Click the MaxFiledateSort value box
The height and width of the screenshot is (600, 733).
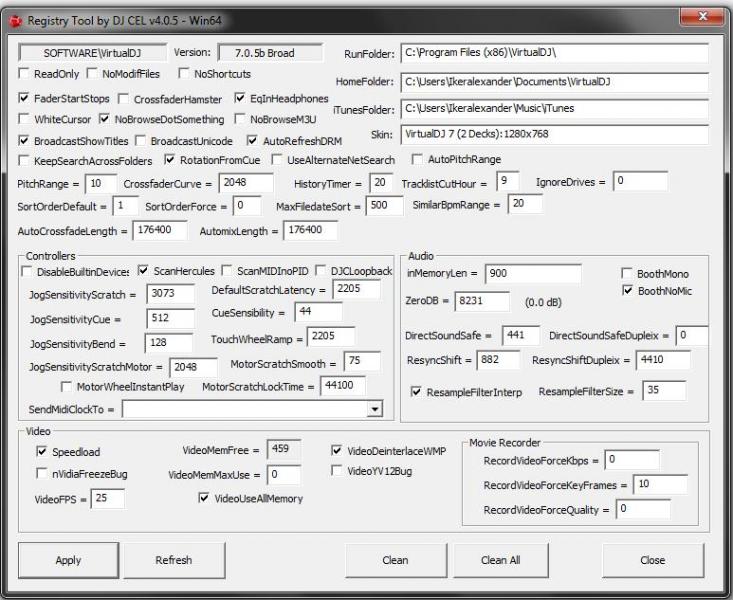384,205
